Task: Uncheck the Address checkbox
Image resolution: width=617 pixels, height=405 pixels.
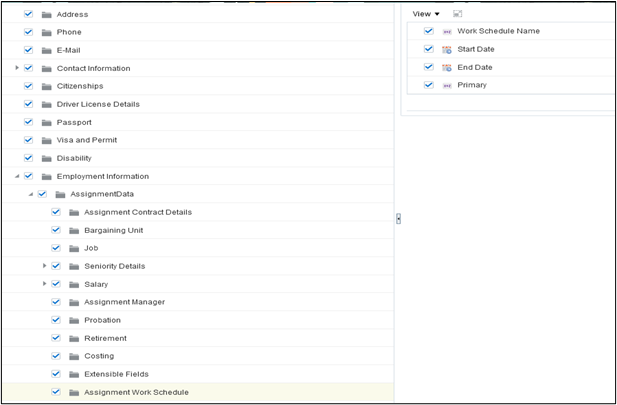Action: click(x=28, y=14)
